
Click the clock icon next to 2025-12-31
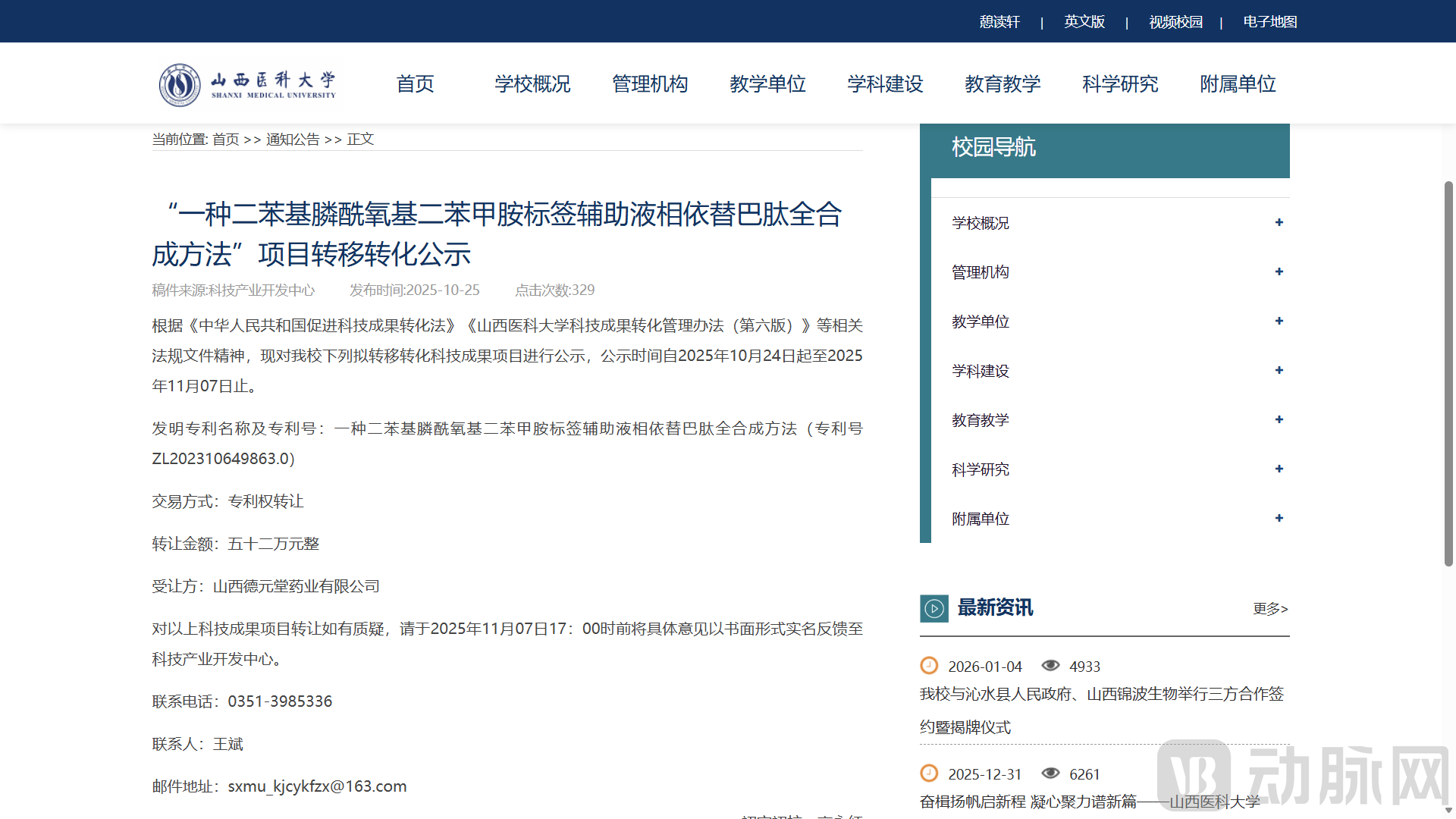click(930, 773)
